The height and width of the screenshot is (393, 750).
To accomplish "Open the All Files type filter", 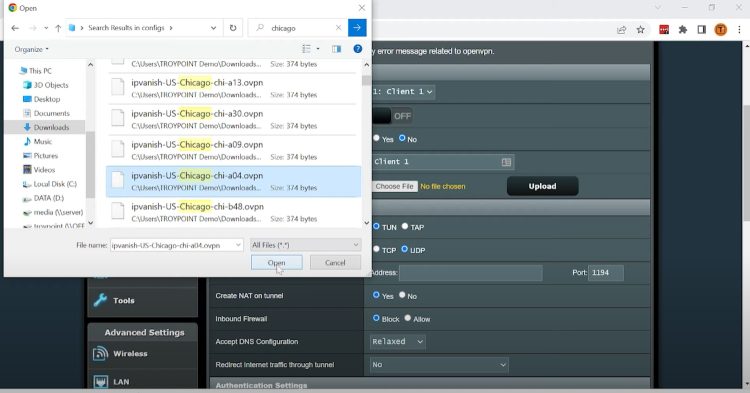I will [305, 245].
